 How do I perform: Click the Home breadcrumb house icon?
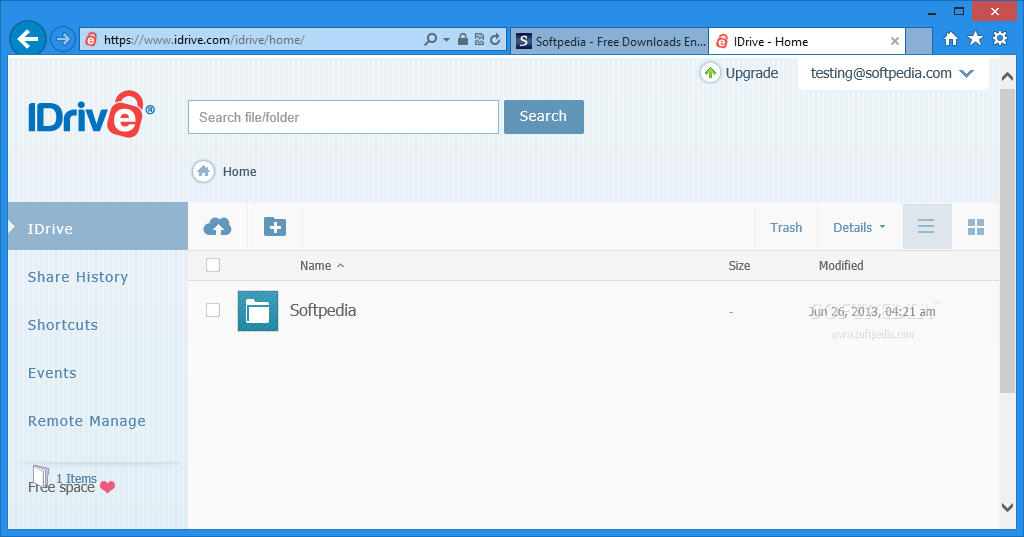click(203, 171)
